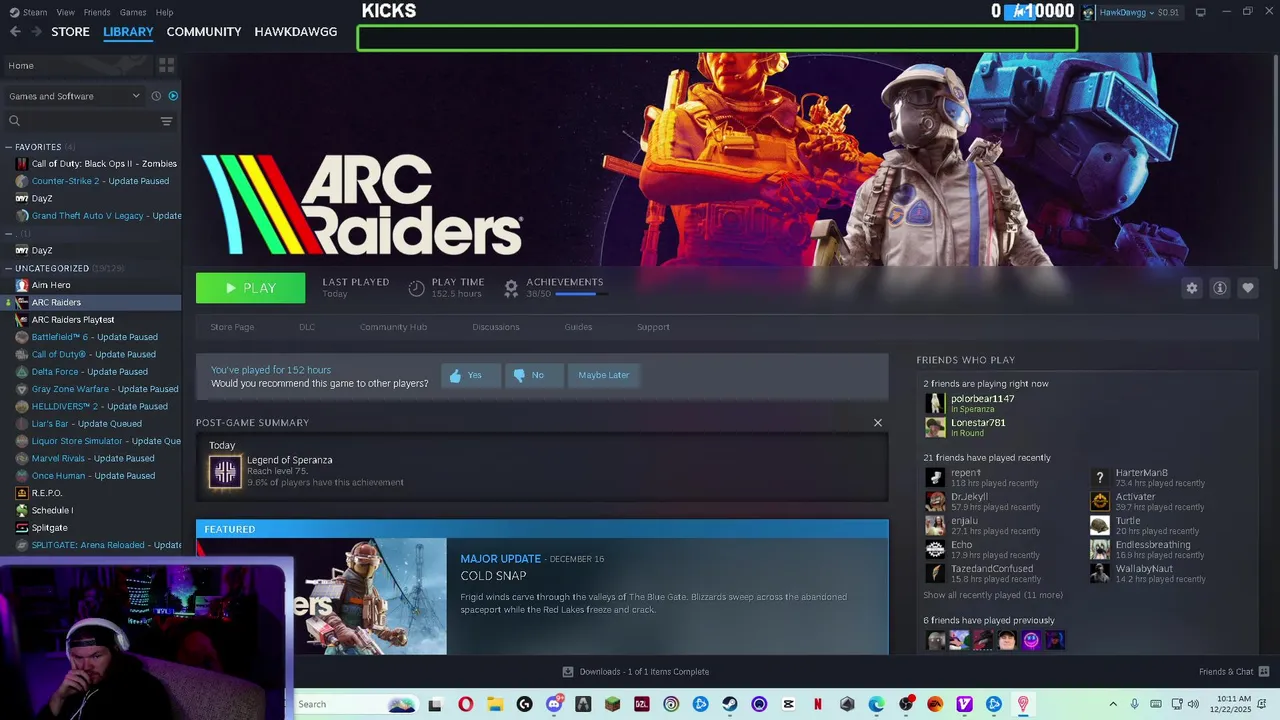Click the Maybe Later button
Screen dimensions: 1280x720
tap(604, 375)
